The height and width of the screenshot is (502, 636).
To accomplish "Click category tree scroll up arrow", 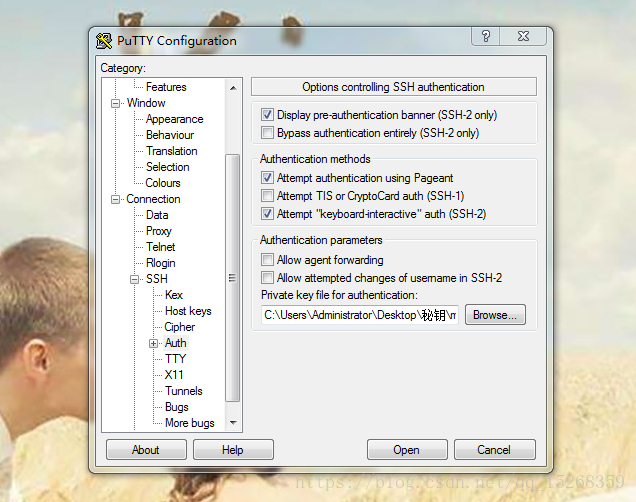I will point(233,88).
